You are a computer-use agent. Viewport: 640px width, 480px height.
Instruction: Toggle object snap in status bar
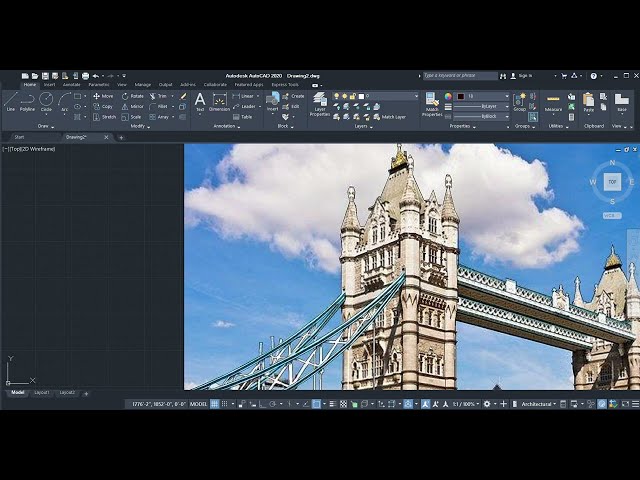[x=316, y=404]
